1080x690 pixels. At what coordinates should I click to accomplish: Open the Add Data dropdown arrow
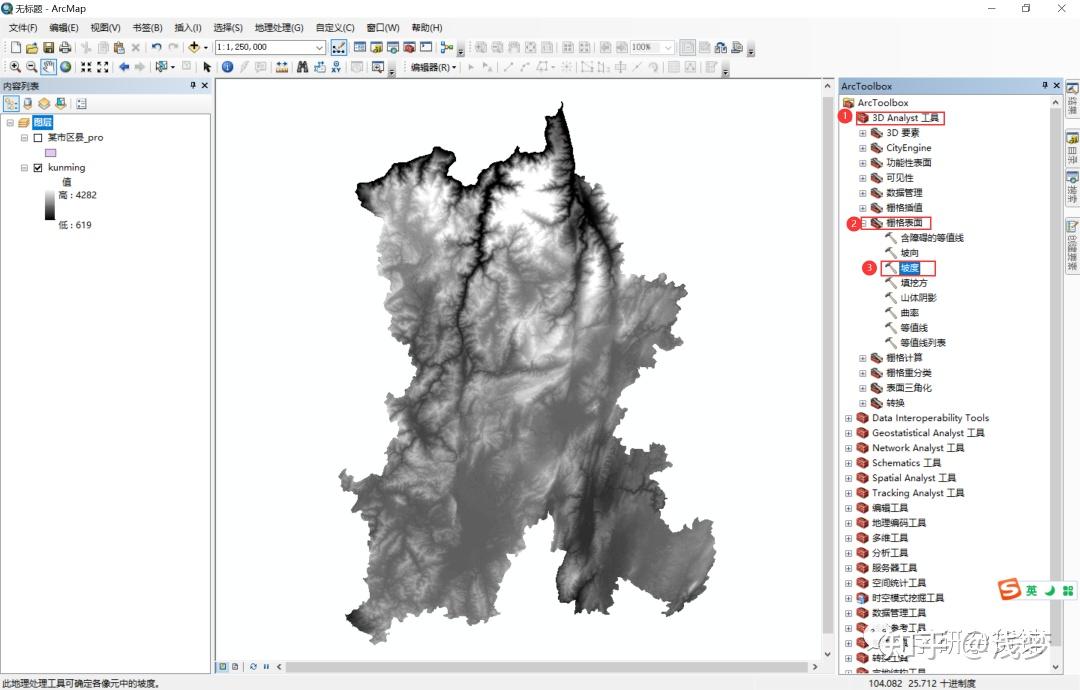tap(205, 48)
